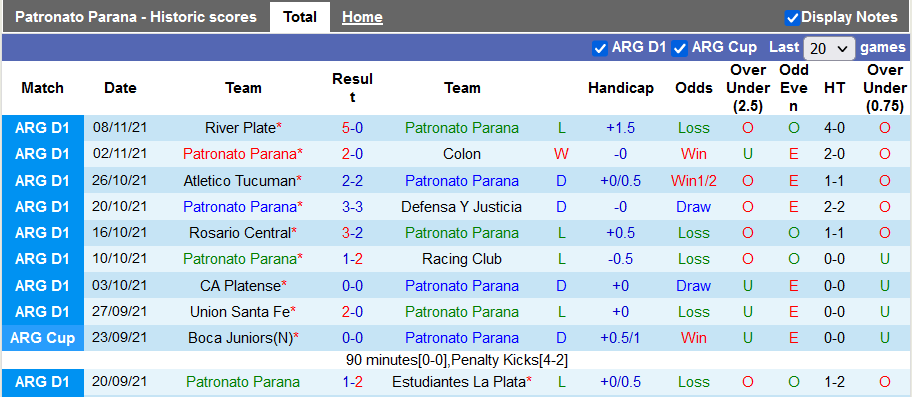This screenshot has width=912, height=397.
Task: Select the 1-2 half-time score for Estudiantes match
Action: coord(834,382)
